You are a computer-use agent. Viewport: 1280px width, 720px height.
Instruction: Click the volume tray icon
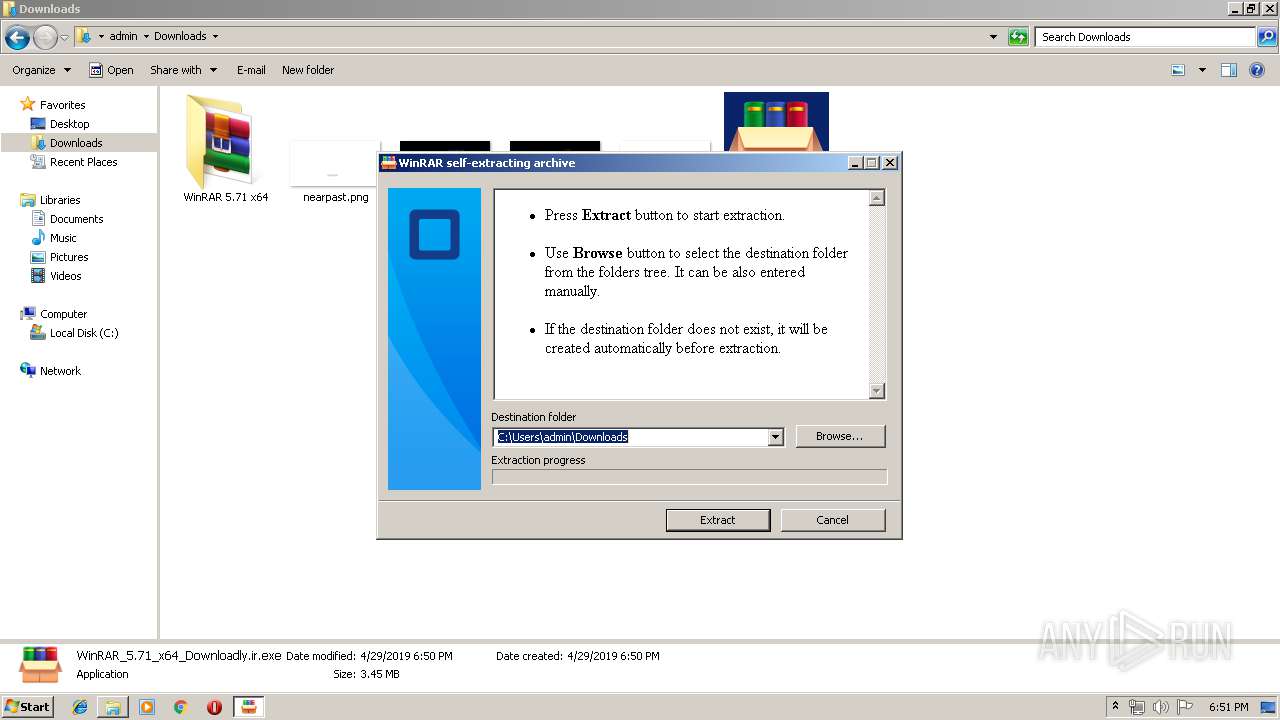(1161, 707)
